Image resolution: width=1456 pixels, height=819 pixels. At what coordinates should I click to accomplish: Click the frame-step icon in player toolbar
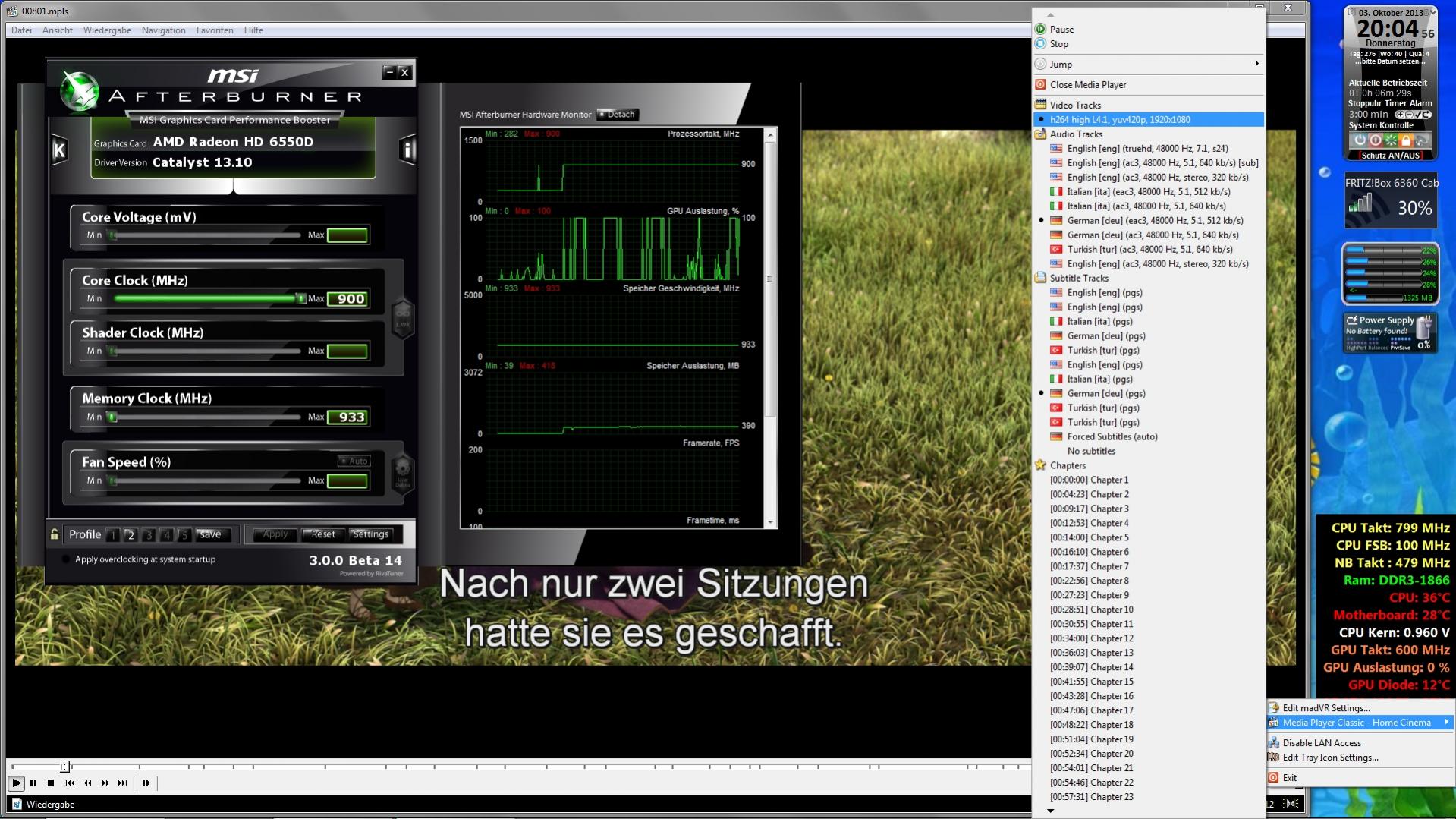146,783
